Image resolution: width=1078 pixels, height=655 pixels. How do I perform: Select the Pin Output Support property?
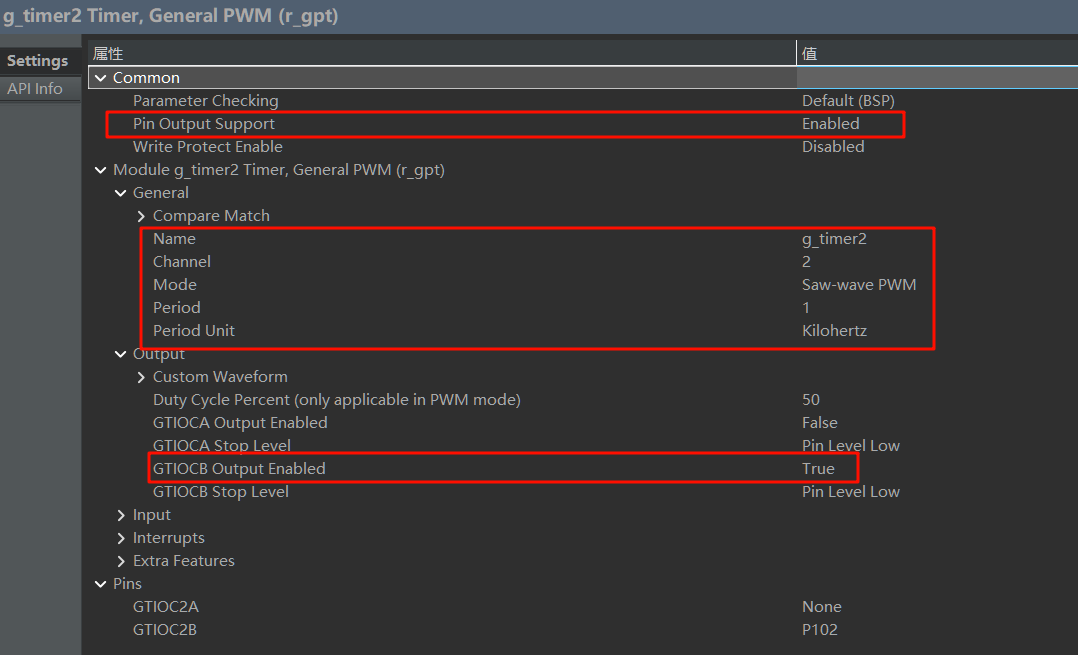tap(204, 124)
